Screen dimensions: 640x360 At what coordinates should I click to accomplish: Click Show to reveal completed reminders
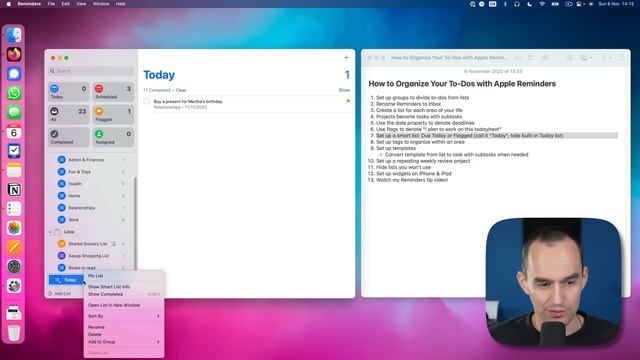(x=344, y=90)
